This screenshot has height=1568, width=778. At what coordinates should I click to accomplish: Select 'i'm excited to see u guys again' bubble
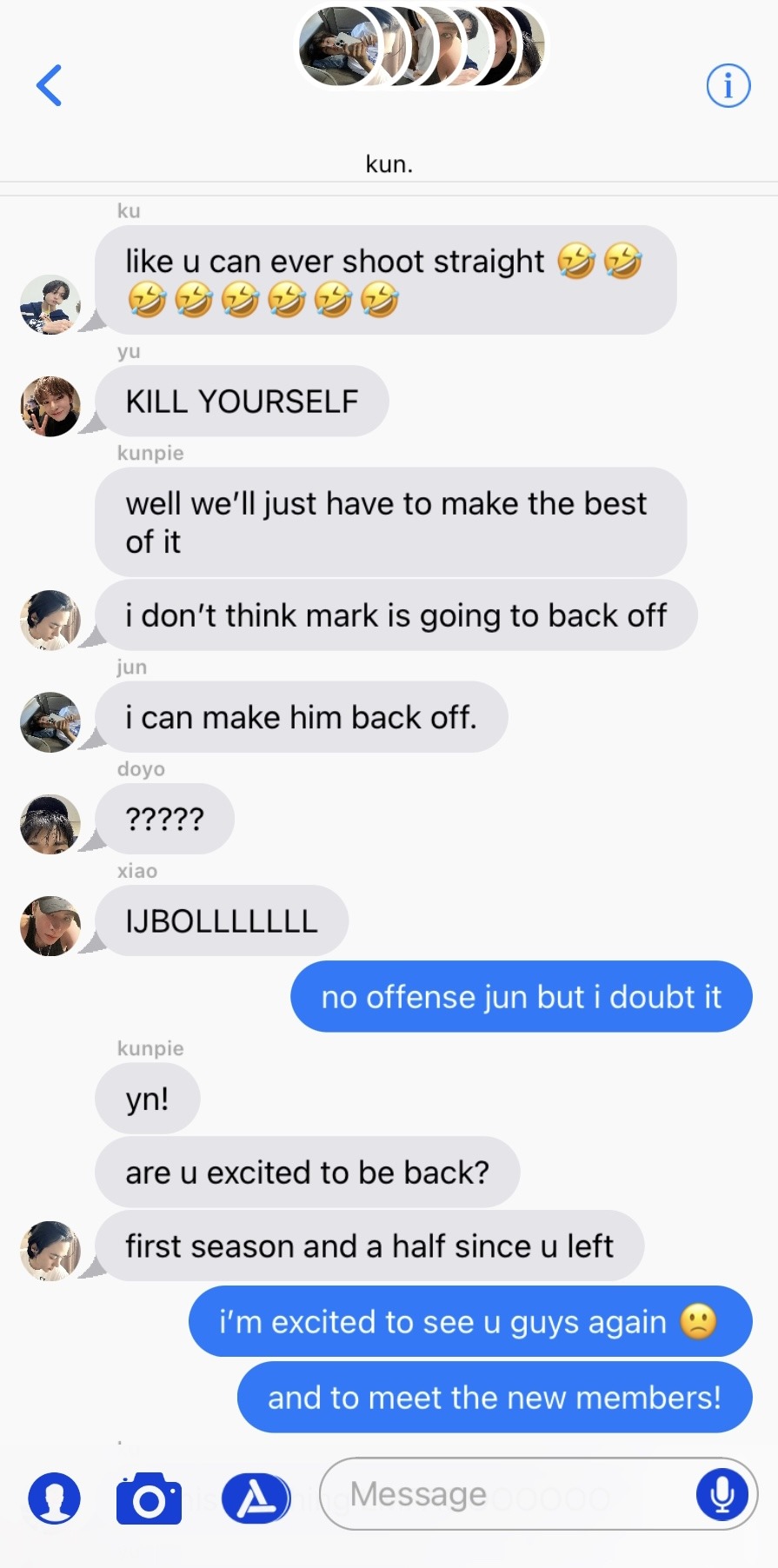pos(470,1321)
